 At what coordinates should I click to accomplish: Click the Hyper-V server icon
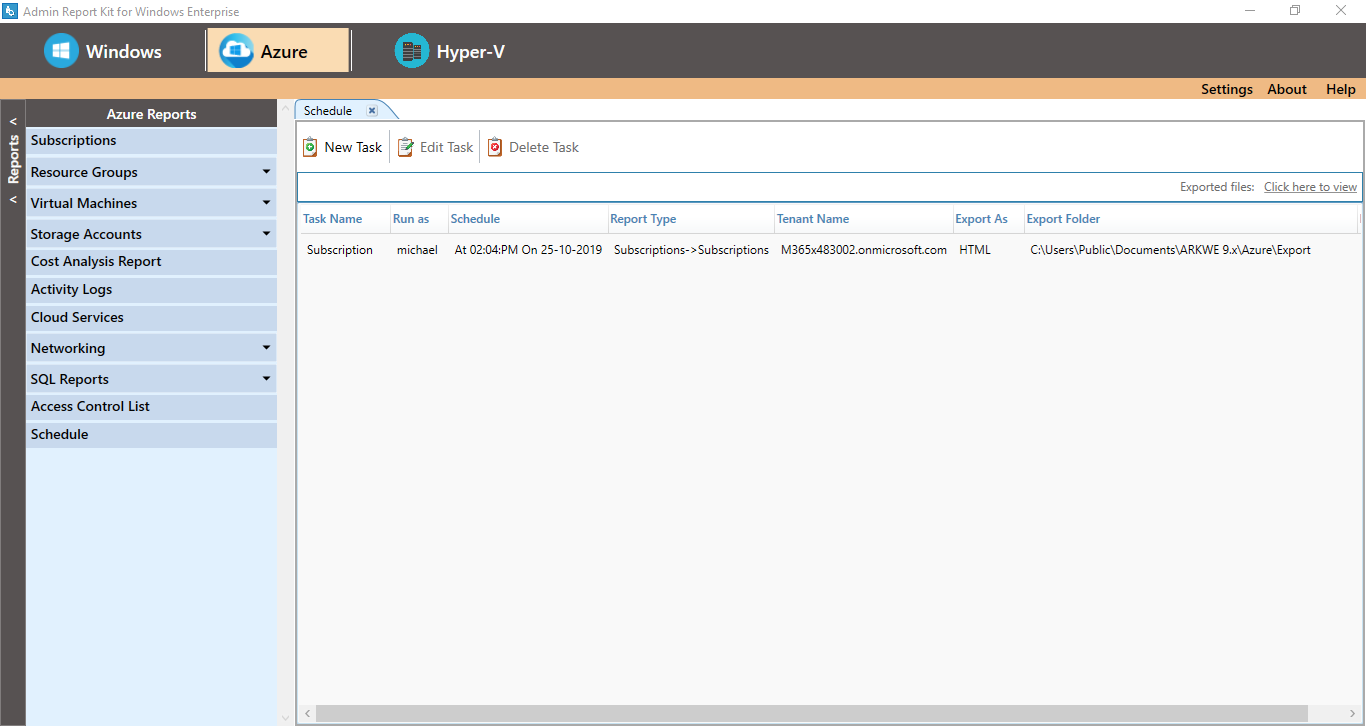[x=412, y=51]
